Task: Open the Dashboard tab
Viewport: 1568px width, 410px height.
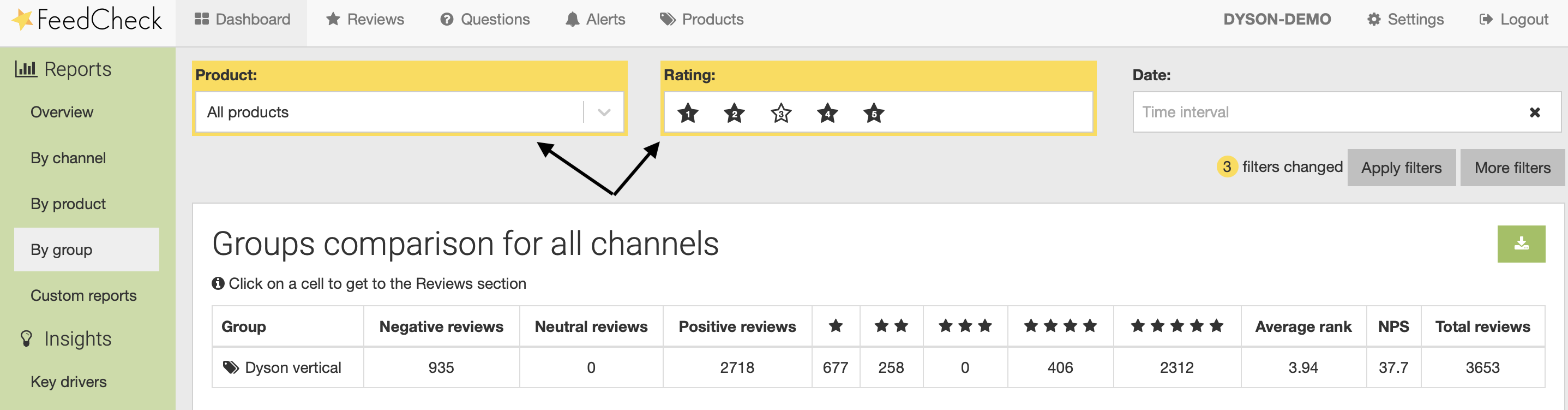Action: tap(242, 20)
